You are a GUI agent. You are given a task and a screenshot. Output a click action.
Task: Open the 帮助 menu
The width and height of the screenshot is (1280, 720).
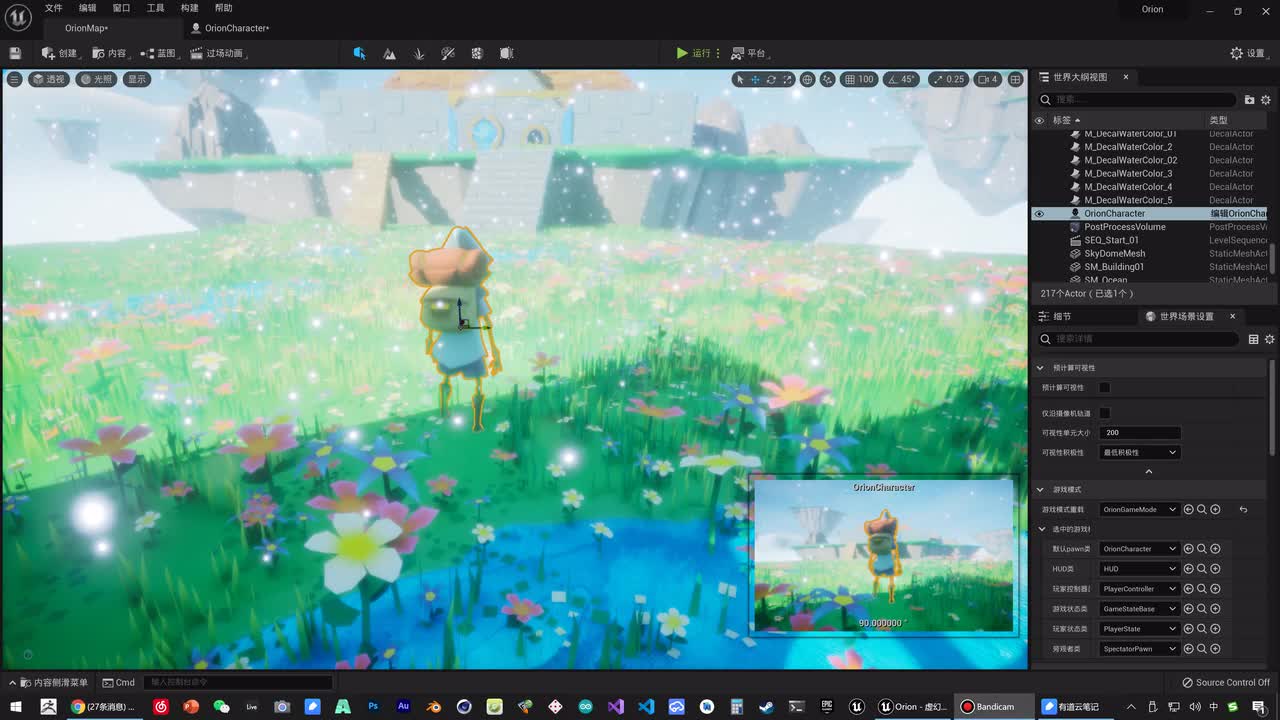(223, 8)
